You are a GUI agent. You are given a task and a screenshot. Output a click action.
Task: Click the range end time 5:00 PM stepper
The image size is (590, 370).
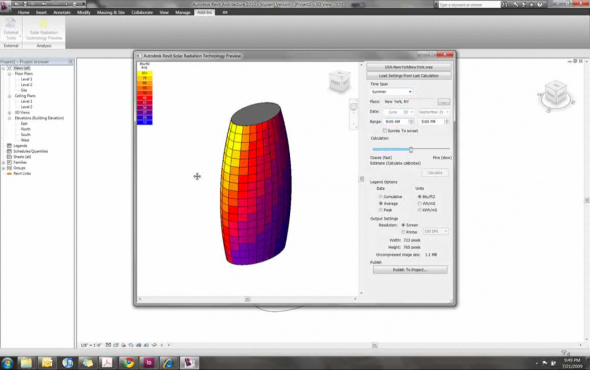point(447,122)
